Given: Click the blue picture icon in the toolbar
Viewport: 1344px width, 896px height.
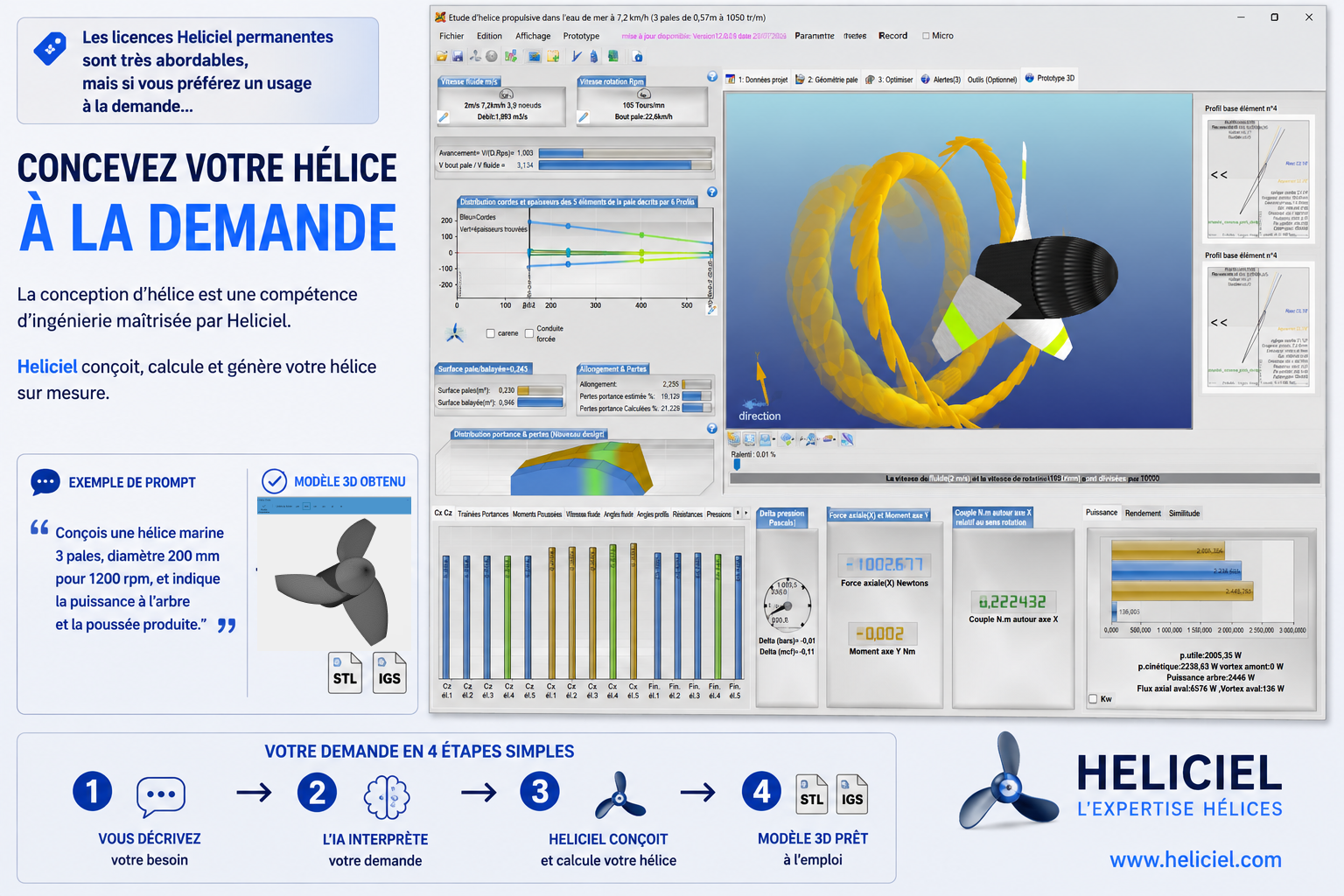Looking at the screenshot, I should tap(534, 57).
